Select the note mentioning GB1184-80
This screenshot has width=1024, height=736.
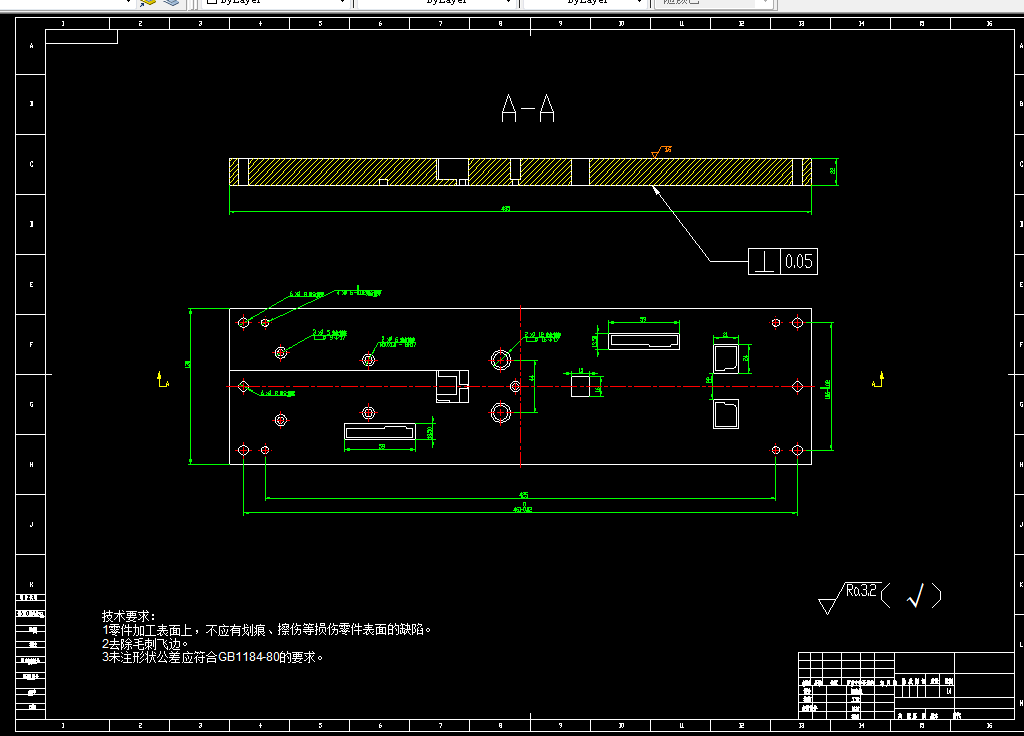(x=212, y=657)
